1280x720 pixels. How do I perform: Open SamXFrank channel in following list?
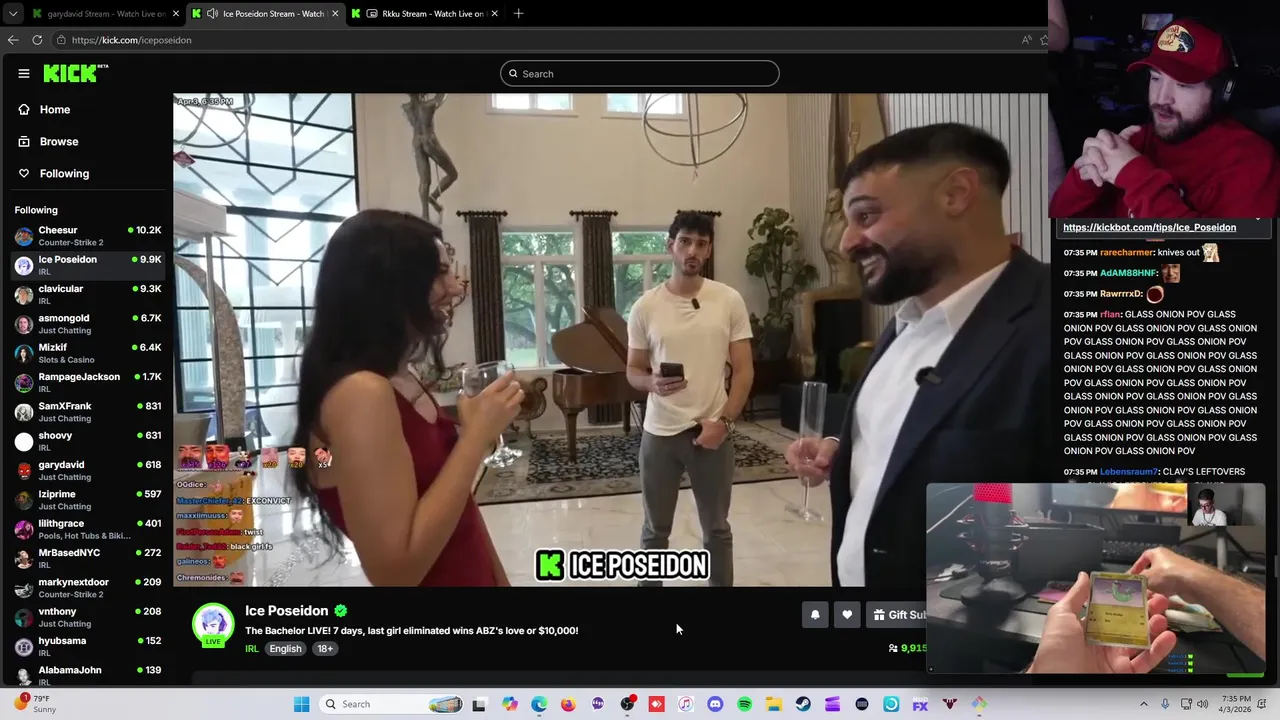tap(88, 411)
